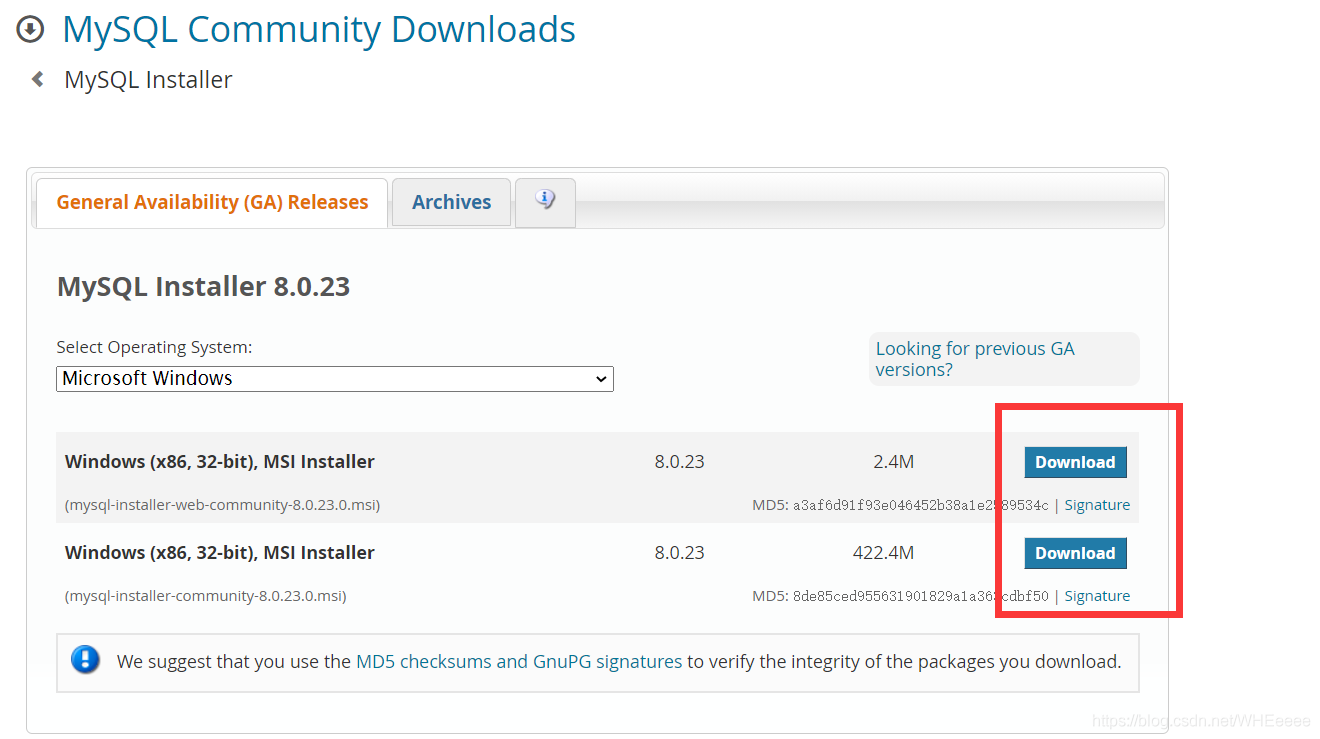Click the 2.4M file size value
Screen dimensions: 1320x739
point(893,462)
